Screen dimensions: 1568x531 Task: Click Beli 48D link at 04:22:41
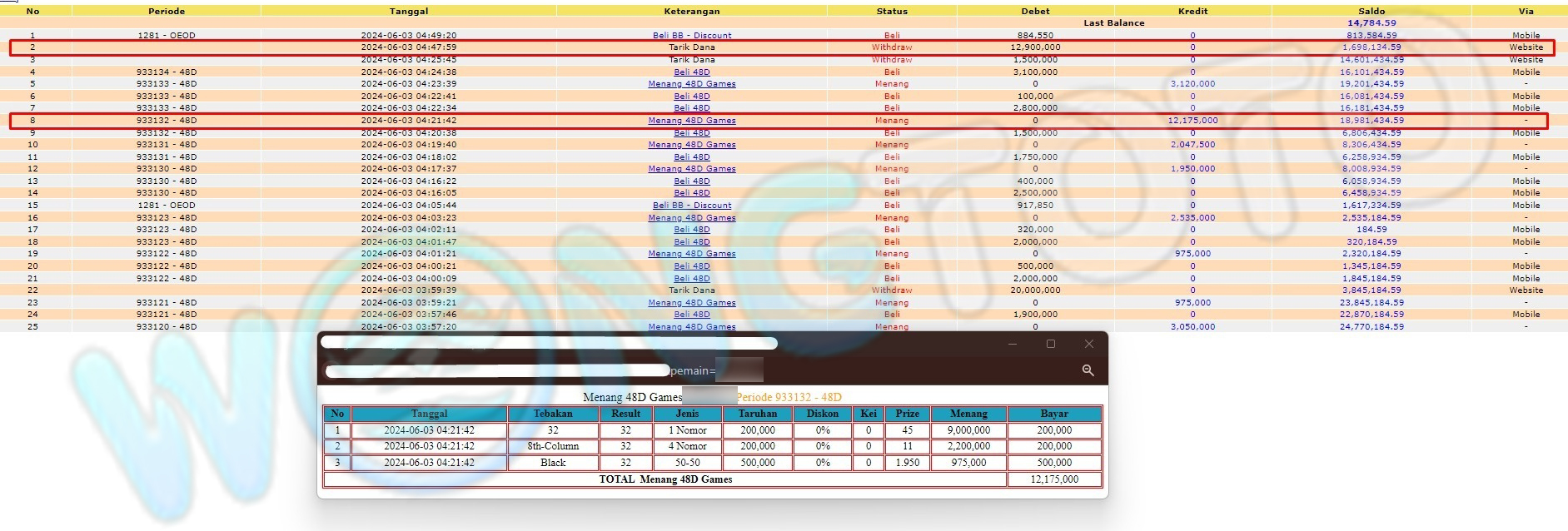tap(692, 97)
